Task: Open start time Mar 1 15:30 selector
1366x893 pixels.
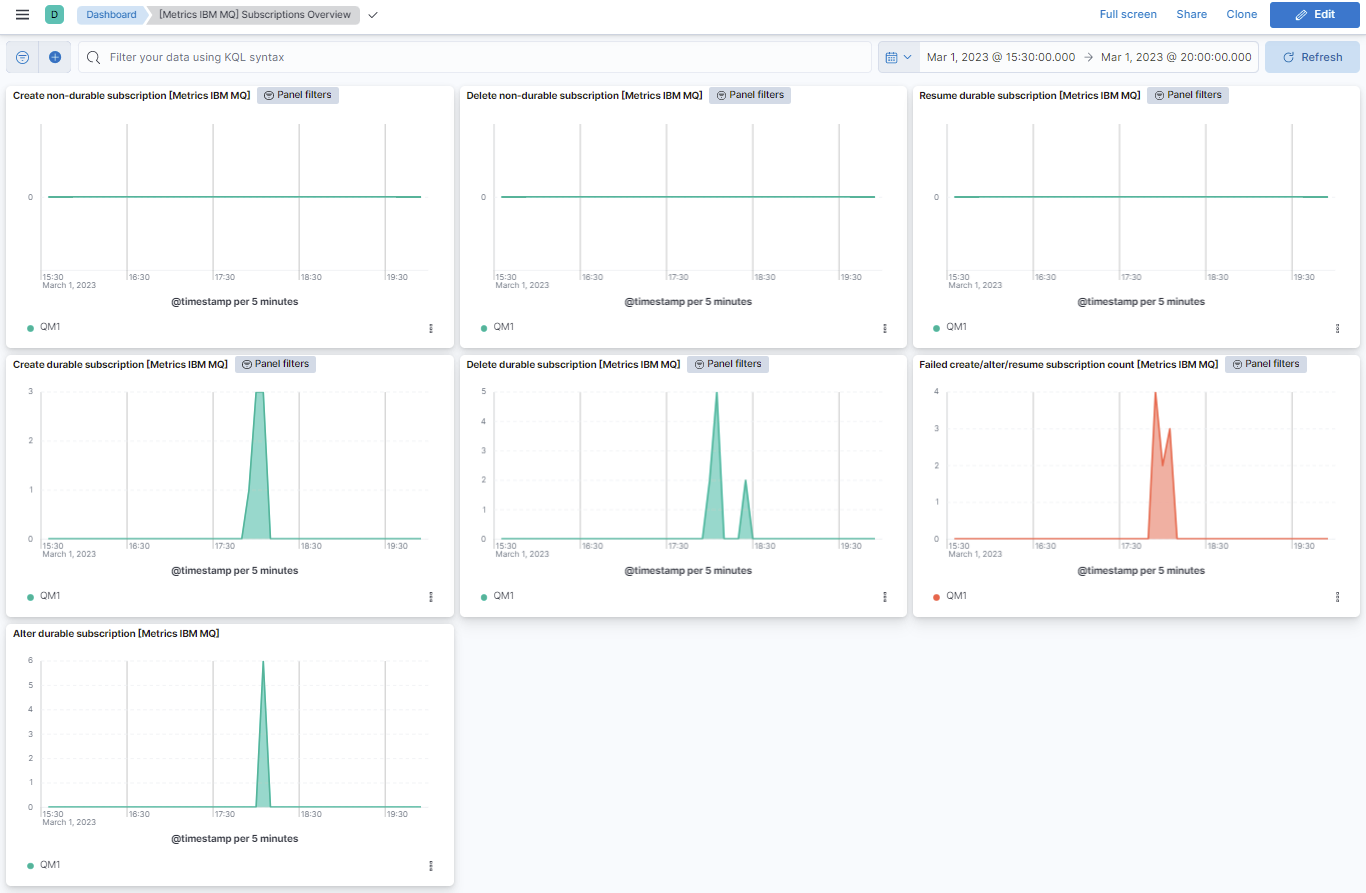Action: click(1000, 57)
